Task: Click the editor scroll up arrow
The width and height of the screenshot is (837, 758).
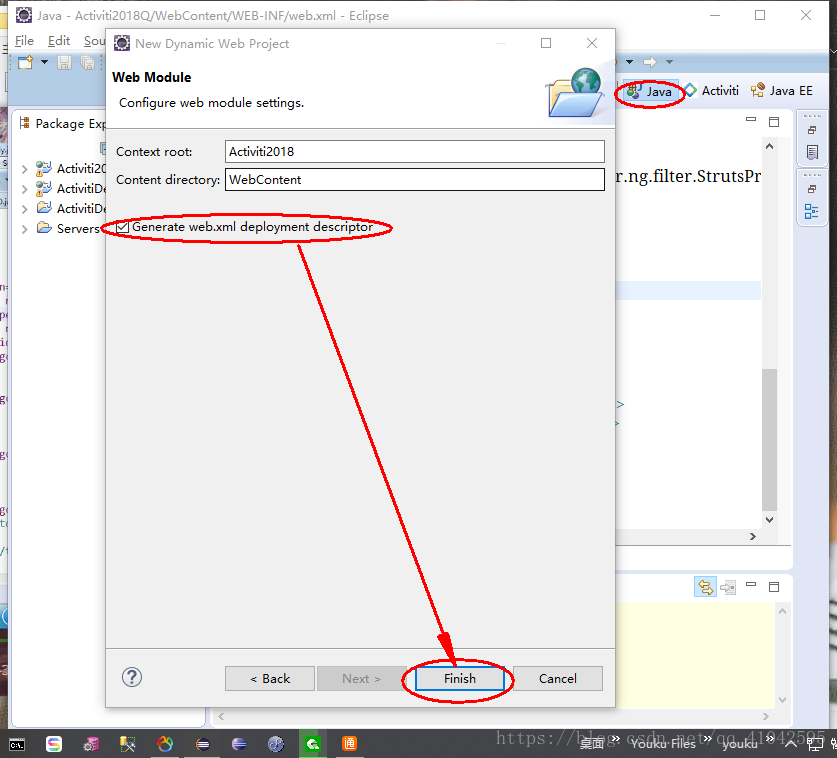Action: click(769, 146)
